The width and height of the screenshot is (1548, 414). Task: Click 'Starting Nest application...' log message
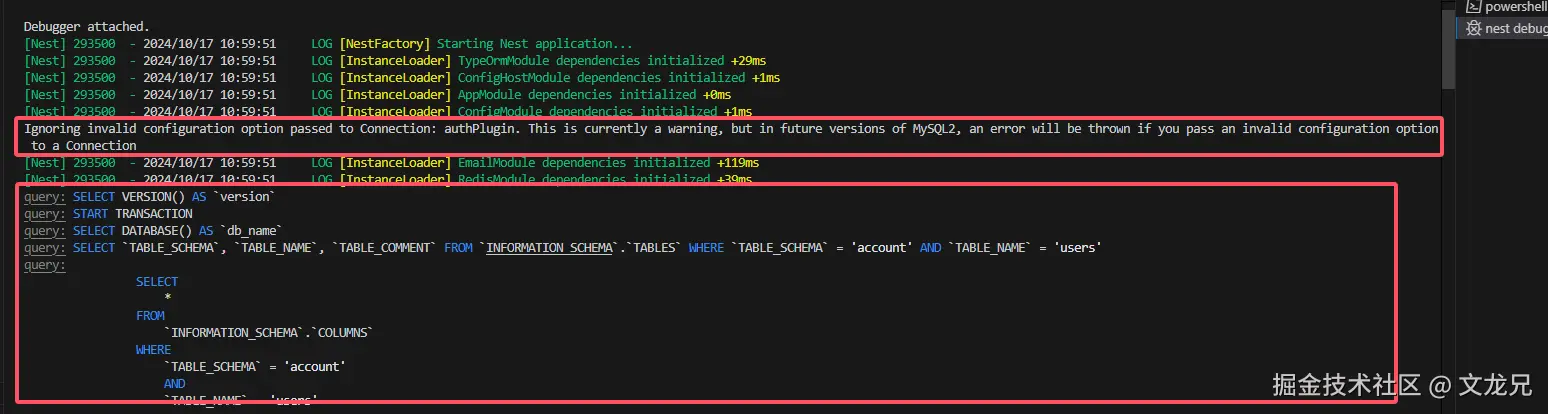[535, 44]
